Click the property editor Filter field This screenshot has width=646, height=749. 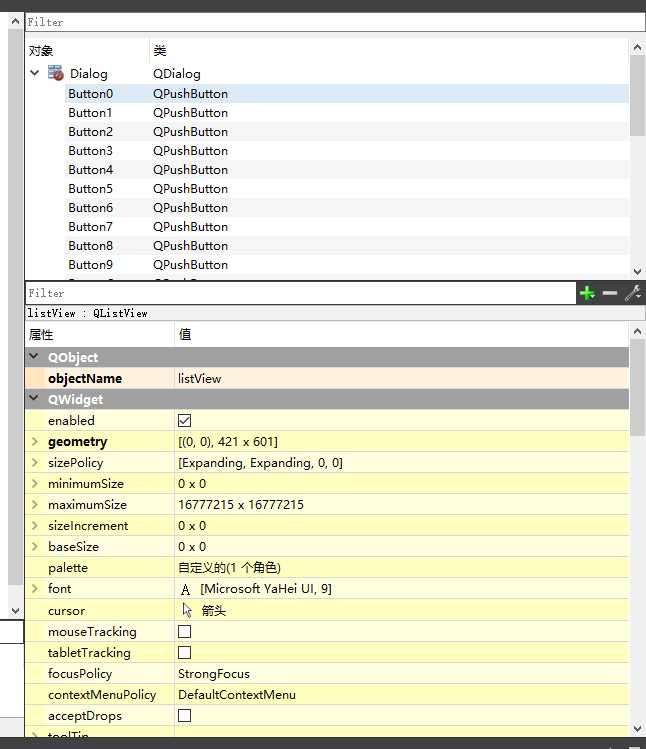click(301, 293)
